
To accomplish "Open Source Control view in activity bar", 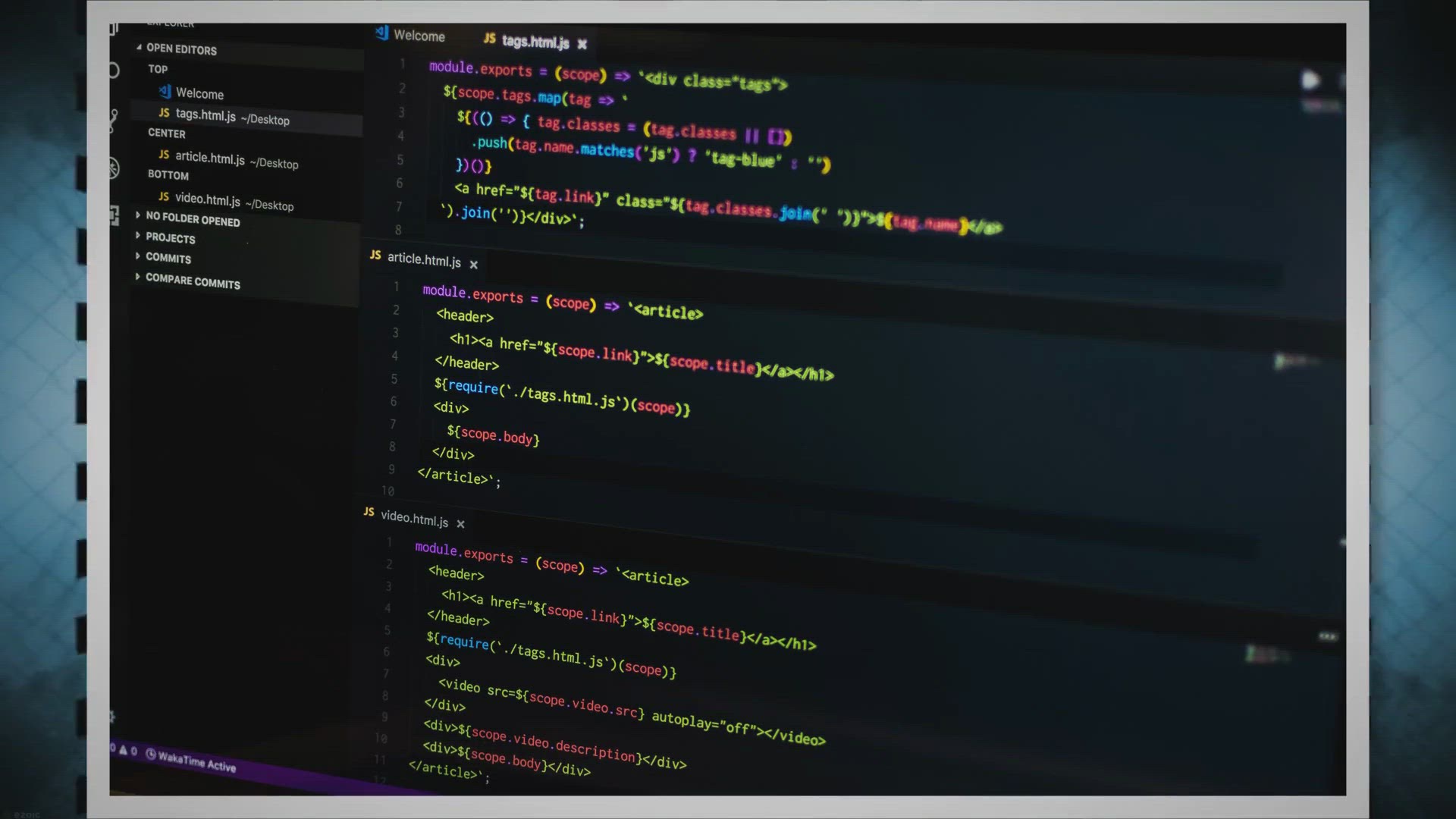I will coord(114,119).
